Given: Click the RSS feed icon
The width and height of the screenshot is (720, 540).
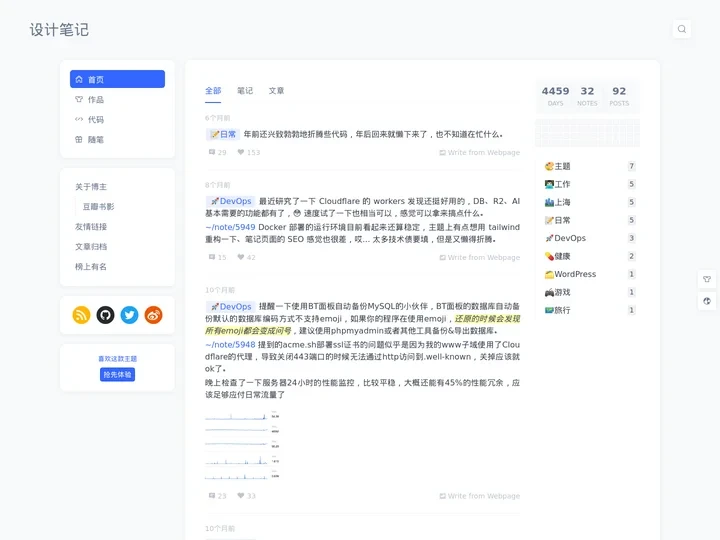Looking at the screenshot, I should coord(81,315).
